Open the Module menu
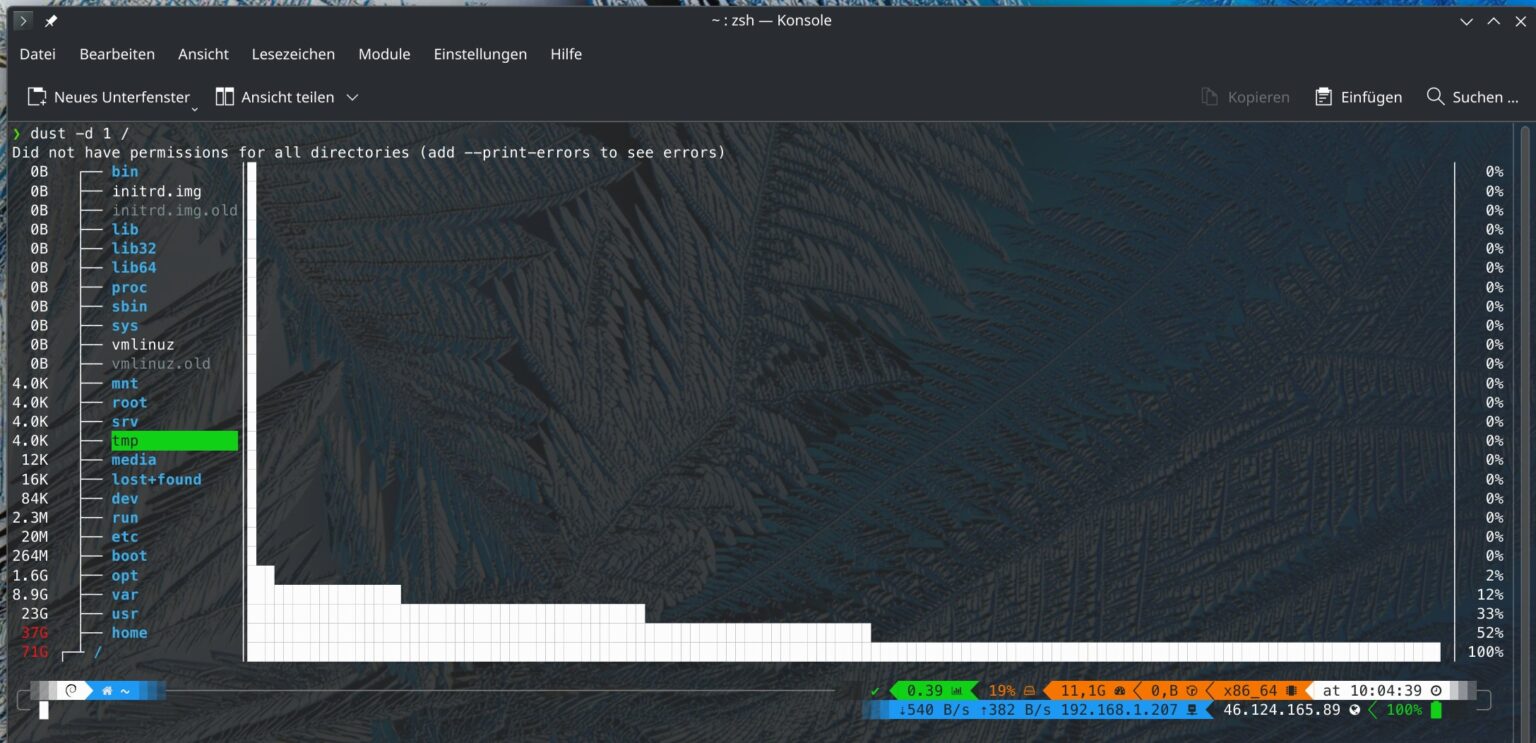The height and width of the screenshot is (743, 1536). coord(384,54)
